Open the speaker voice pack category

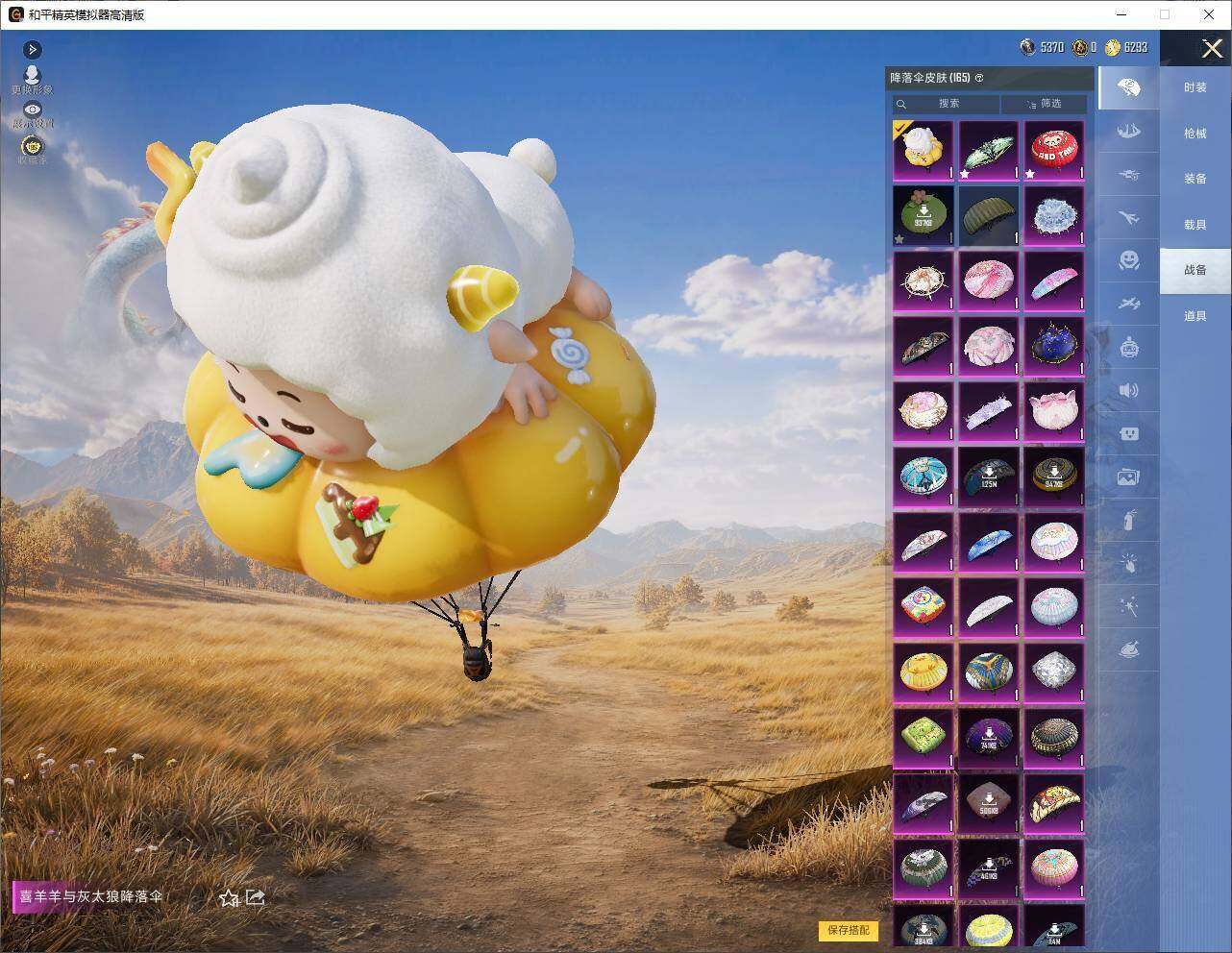pyautogui.click(x=1129, y=390)
